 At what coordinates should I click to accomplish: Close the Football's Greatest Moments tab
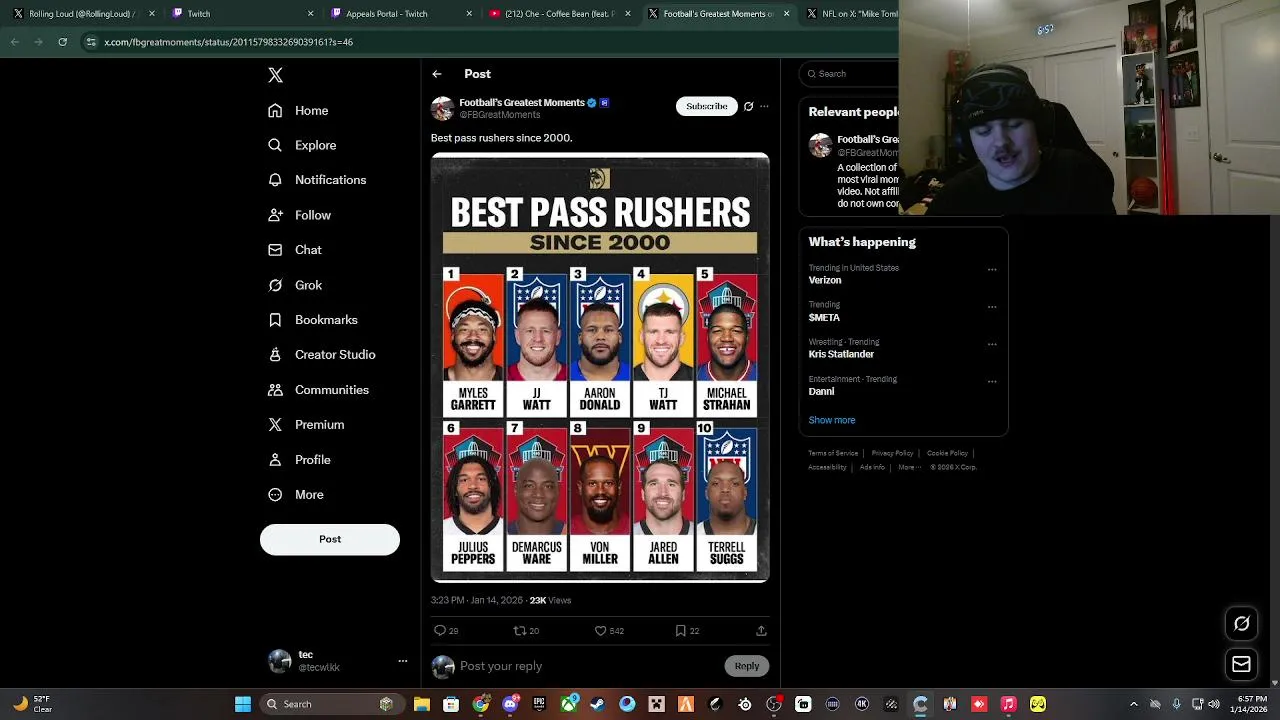click(786, 14)
